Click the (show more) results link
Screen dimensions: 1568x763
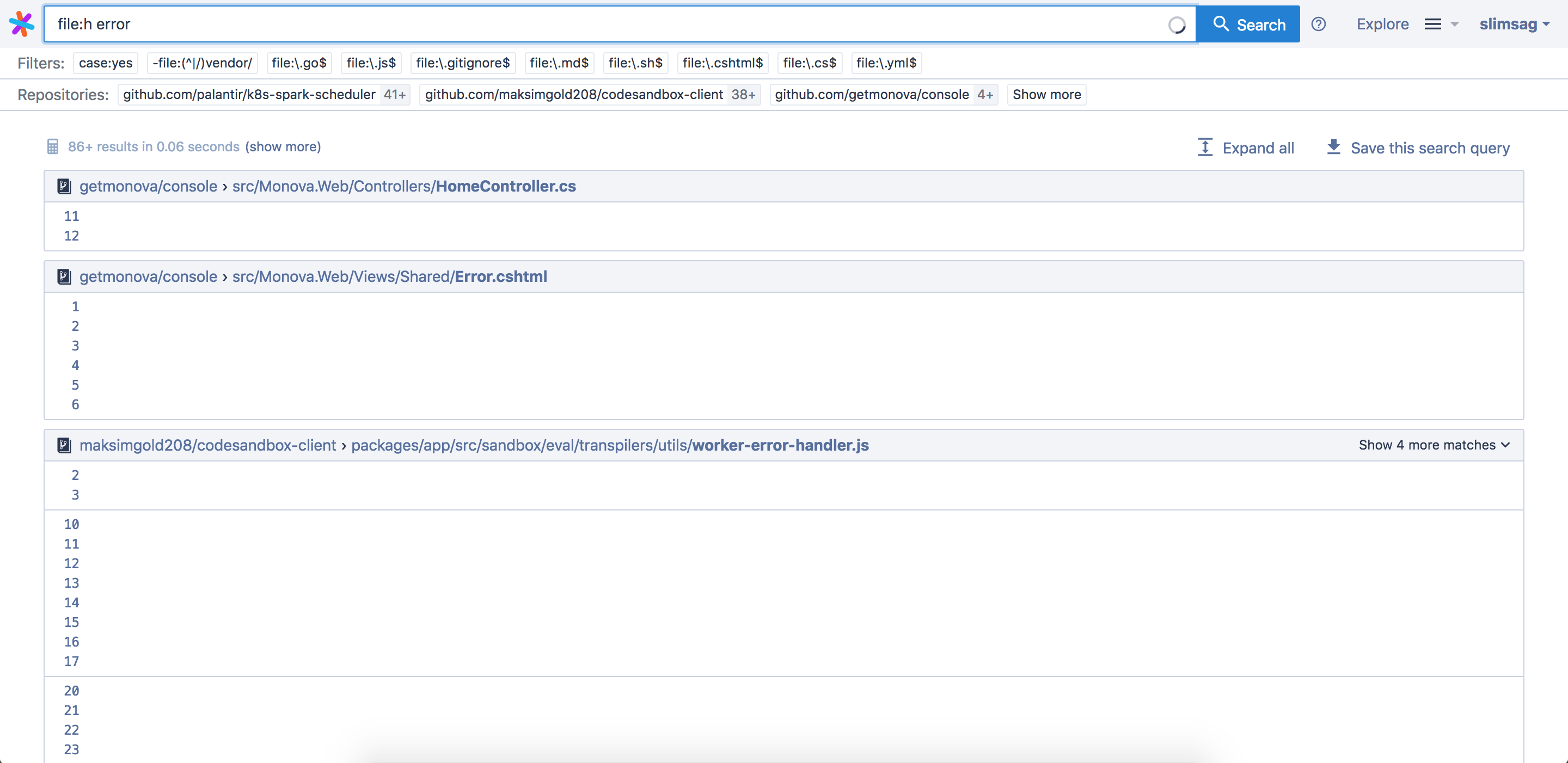pos(283,146)
